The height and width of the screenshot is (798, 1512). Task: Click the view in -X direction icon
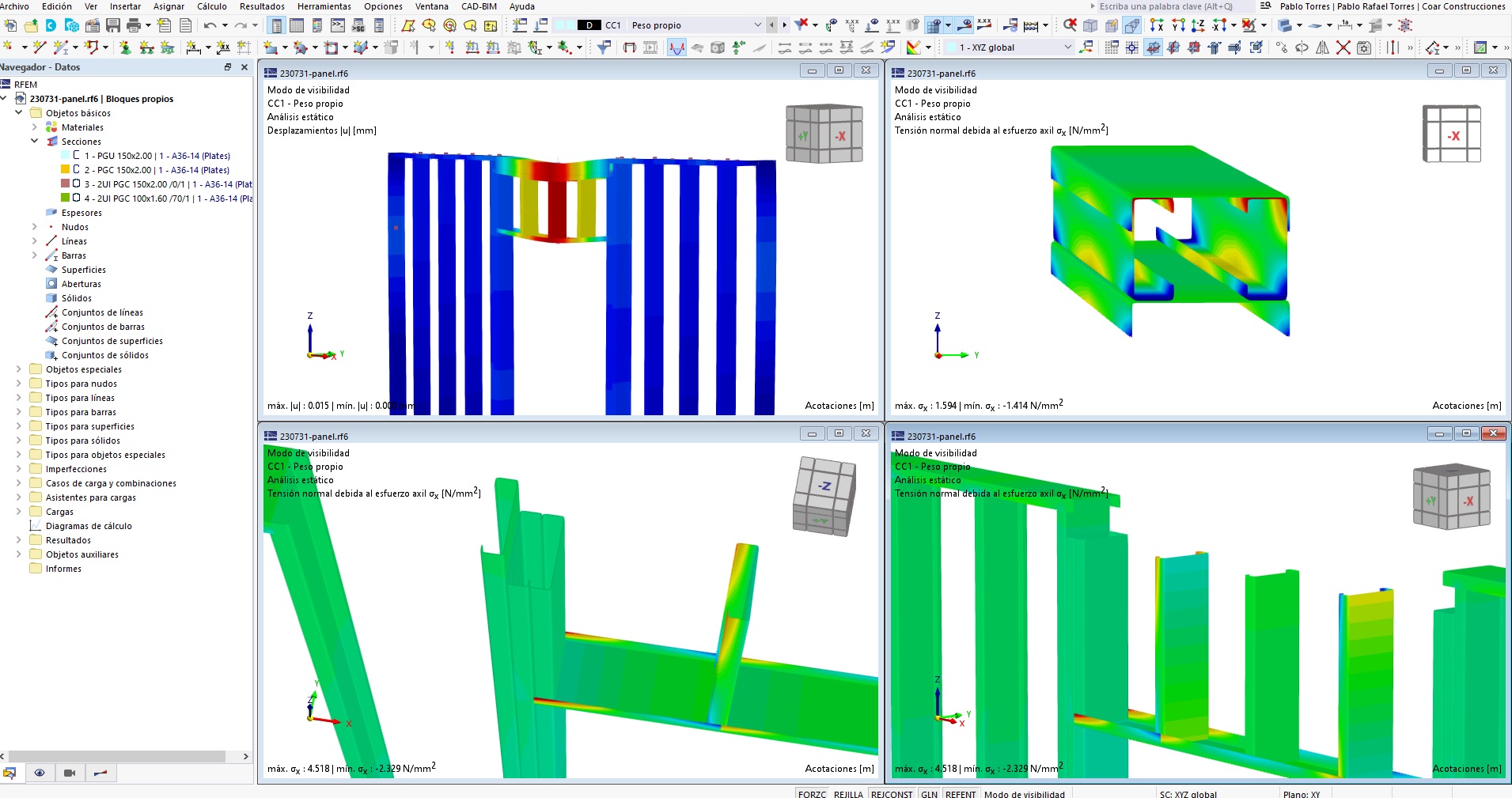(x=1219, y=25)
